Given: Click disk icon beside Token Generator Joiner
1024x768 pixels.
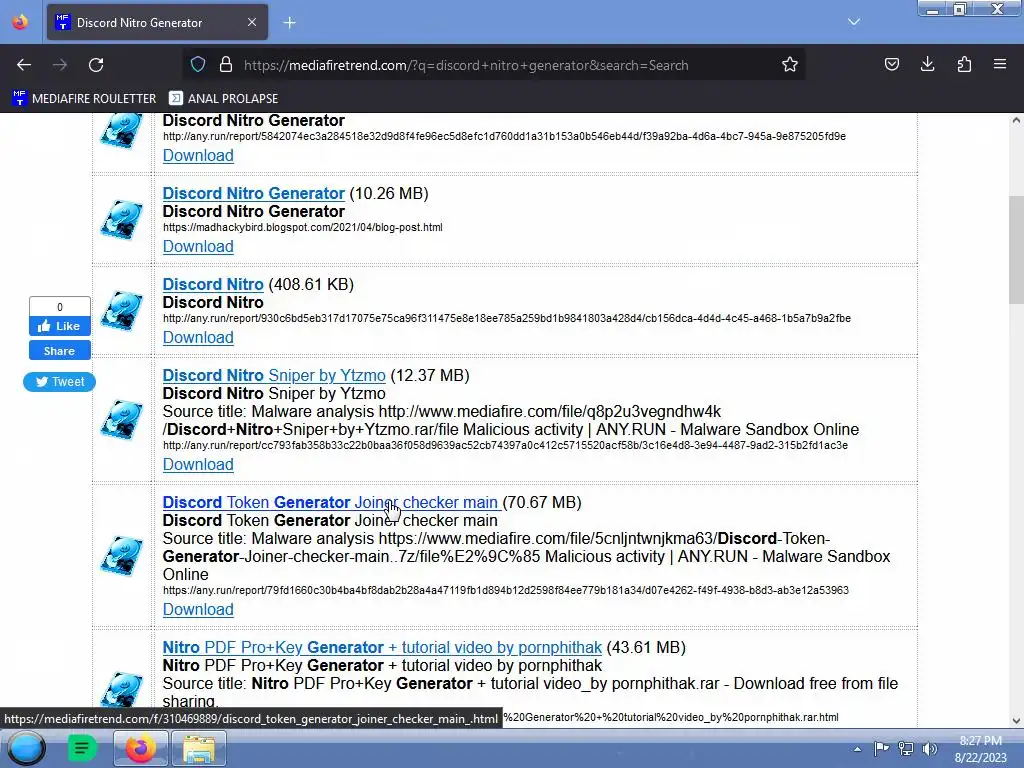Looking at the screenshot, I should (x=122, y=555).
